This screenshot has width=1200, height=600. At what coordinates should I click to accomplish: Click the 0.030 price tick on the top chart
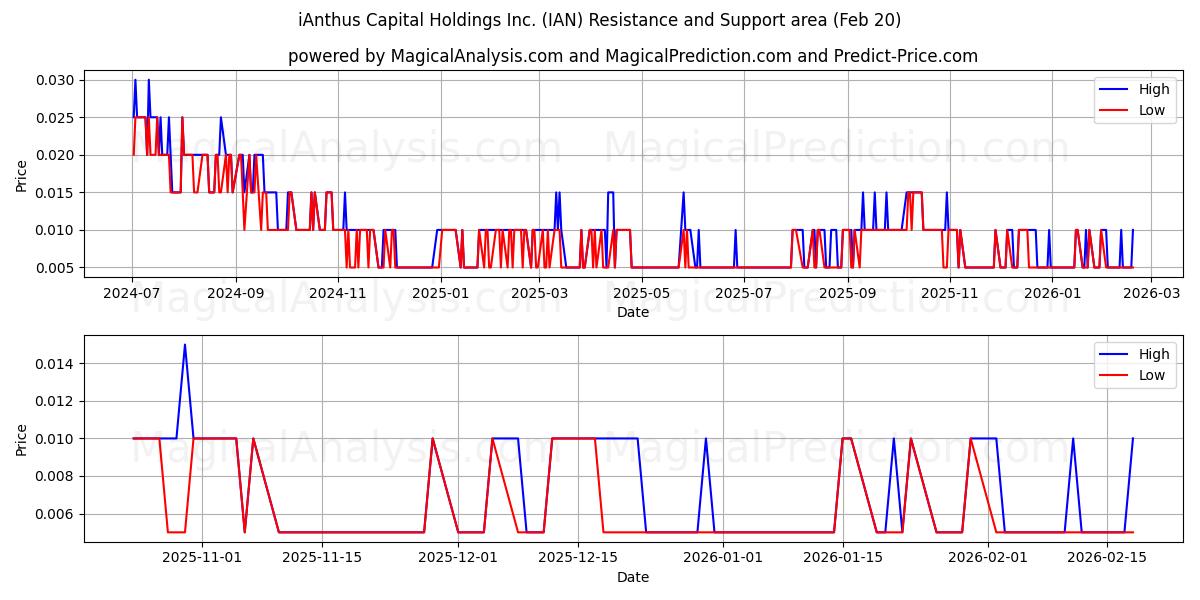tap(57, 80)
